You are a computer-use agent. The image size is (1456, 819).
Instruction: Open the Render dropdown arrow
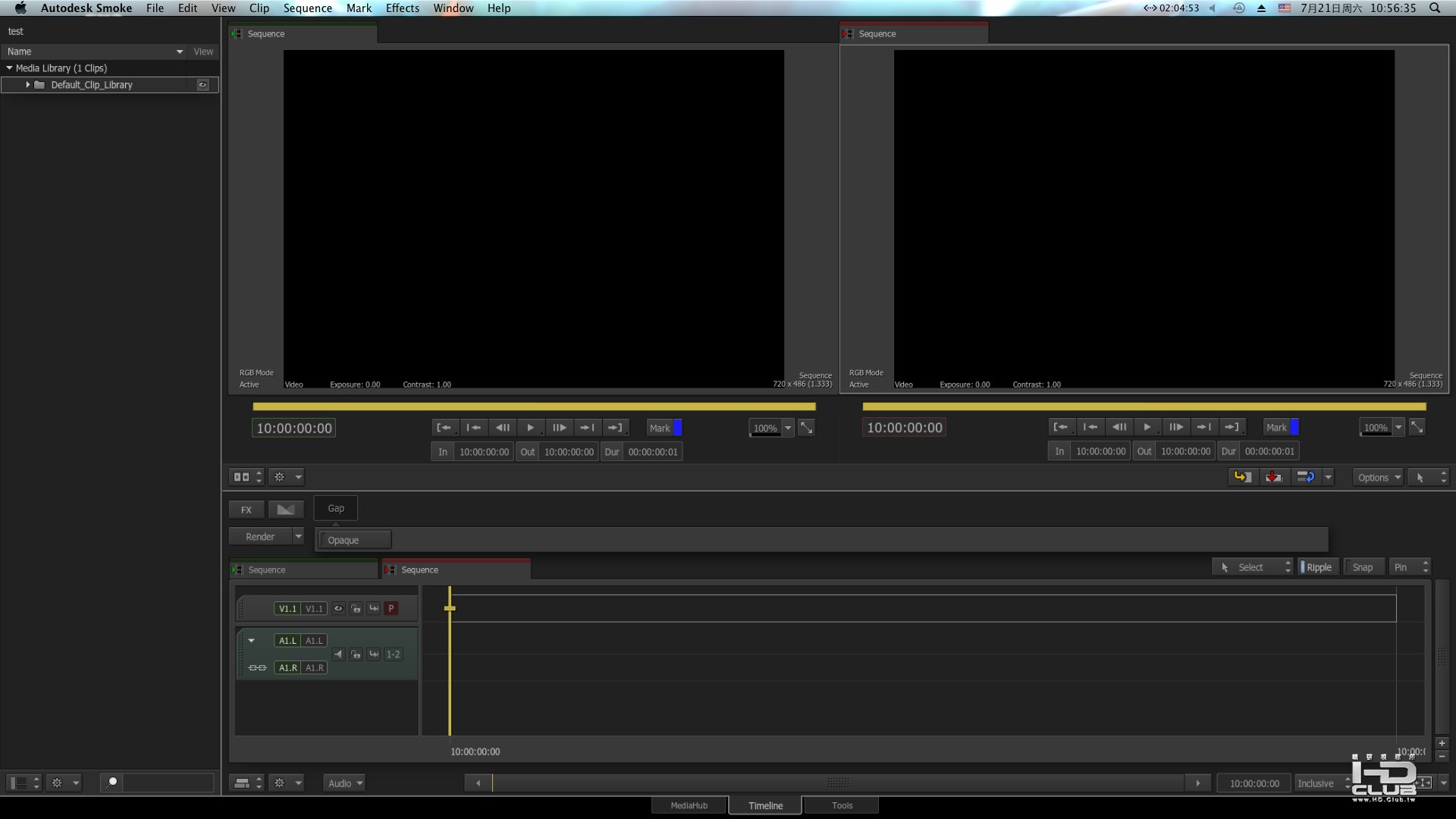[x=298, y=537]
